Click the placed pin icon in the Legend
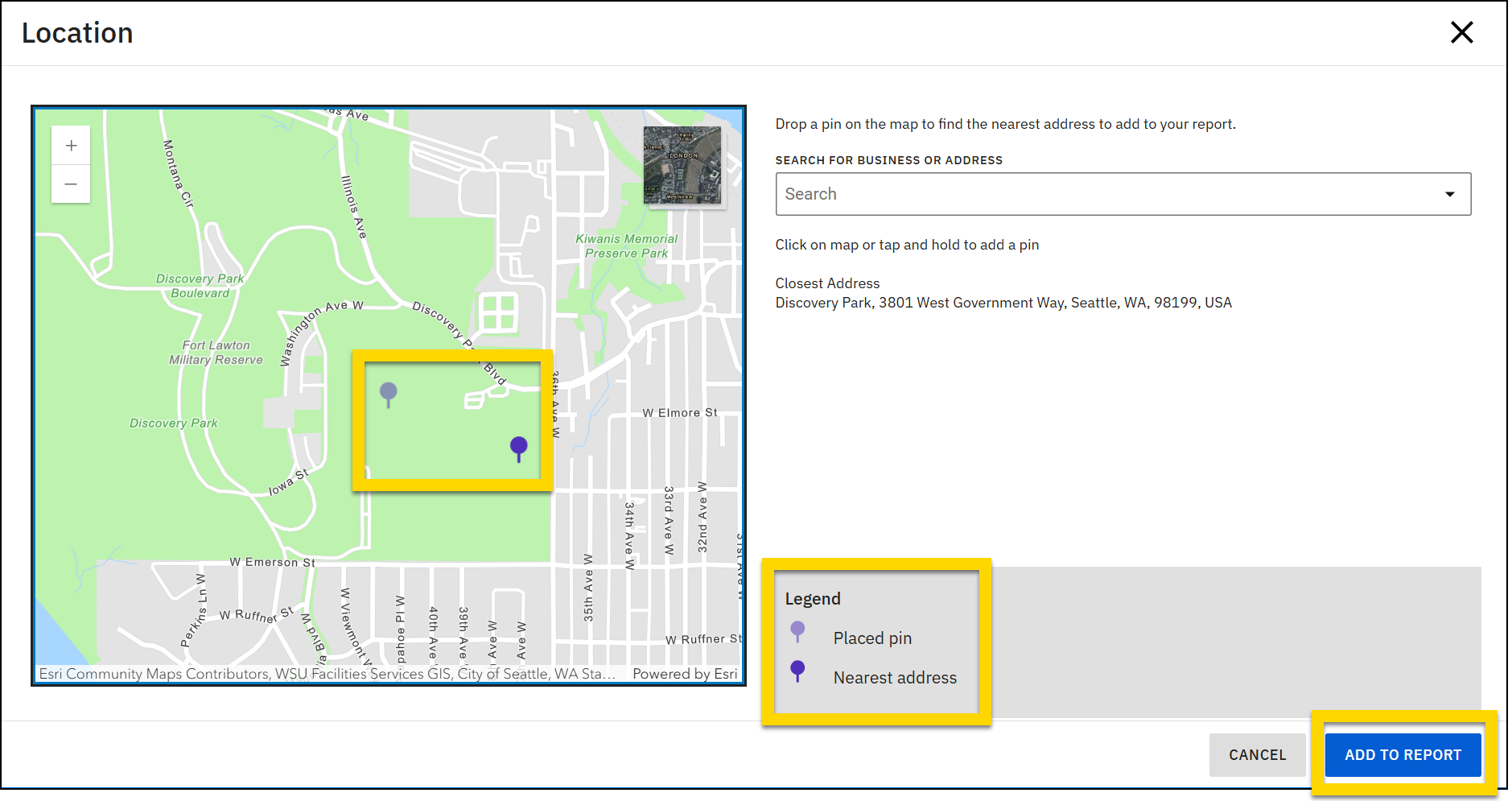The width and height of the screenshot is (1512, 801). [797, 631]
